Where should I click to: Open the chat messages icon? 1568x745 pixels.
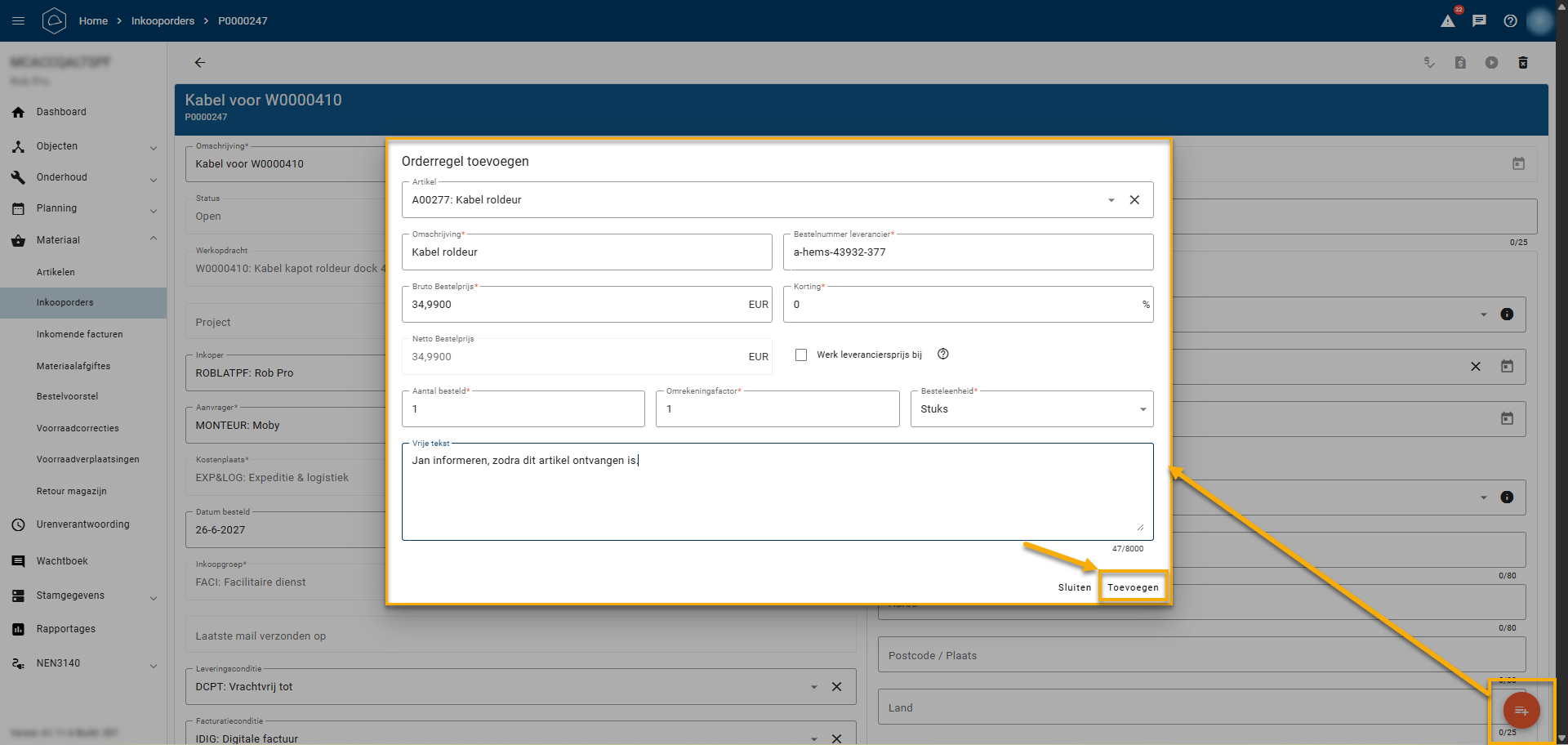click(x=1479, y=21)
